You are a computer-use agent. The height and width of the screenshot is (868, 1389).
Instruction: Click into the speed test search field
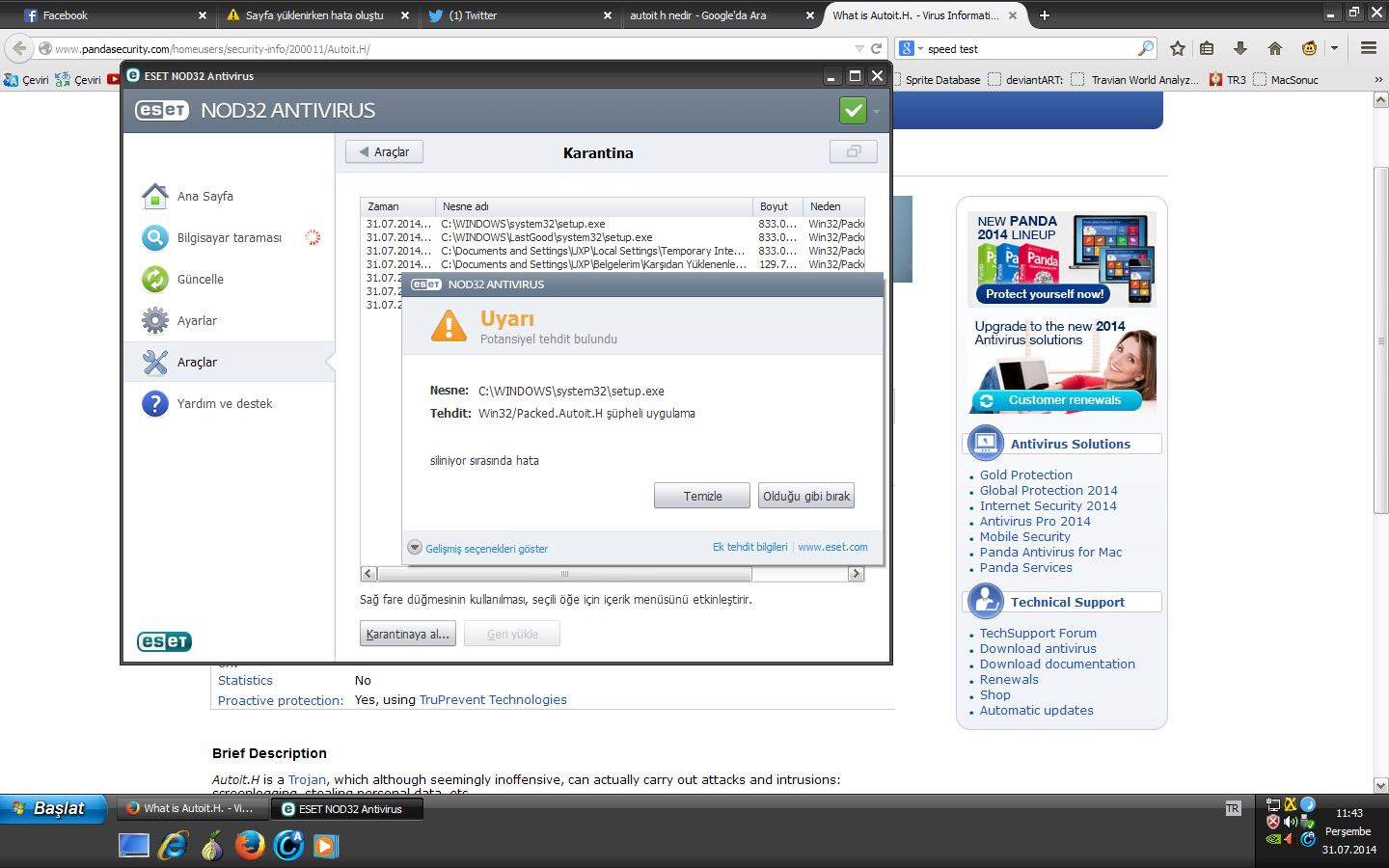click(1030, 48)
